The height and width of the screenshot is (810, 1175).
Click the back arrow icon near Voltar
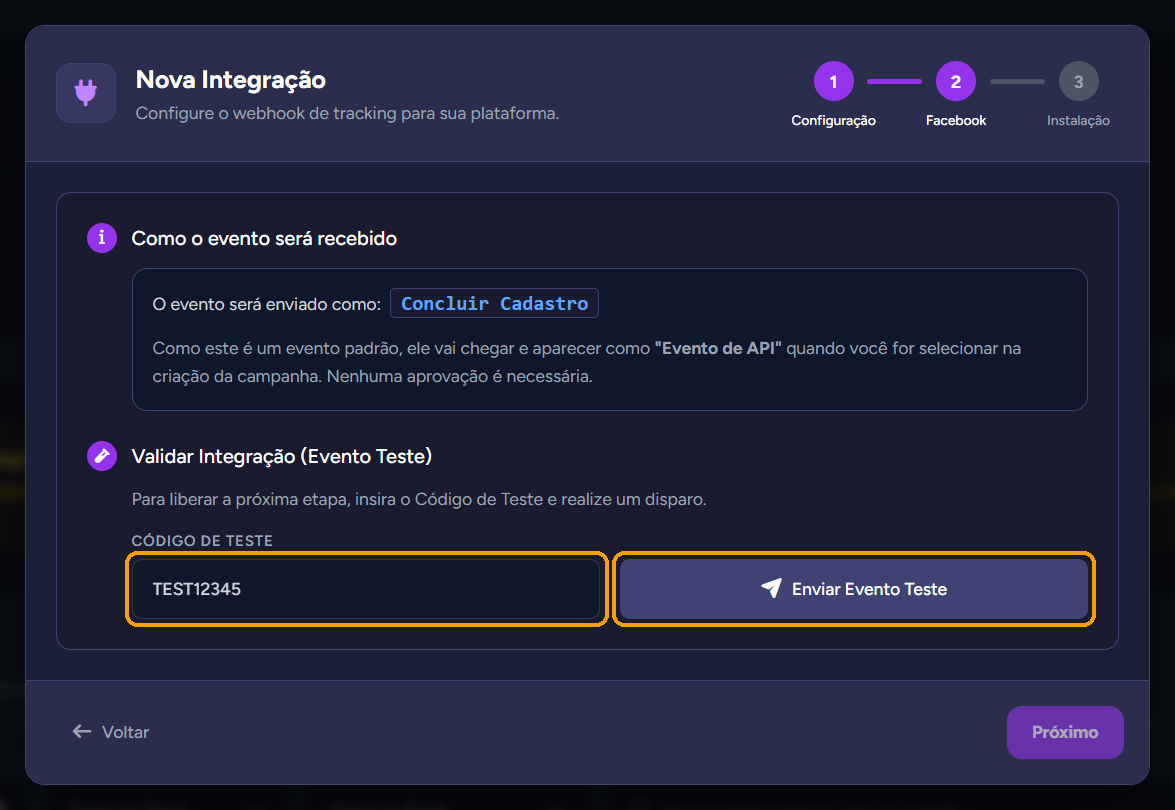82,731
